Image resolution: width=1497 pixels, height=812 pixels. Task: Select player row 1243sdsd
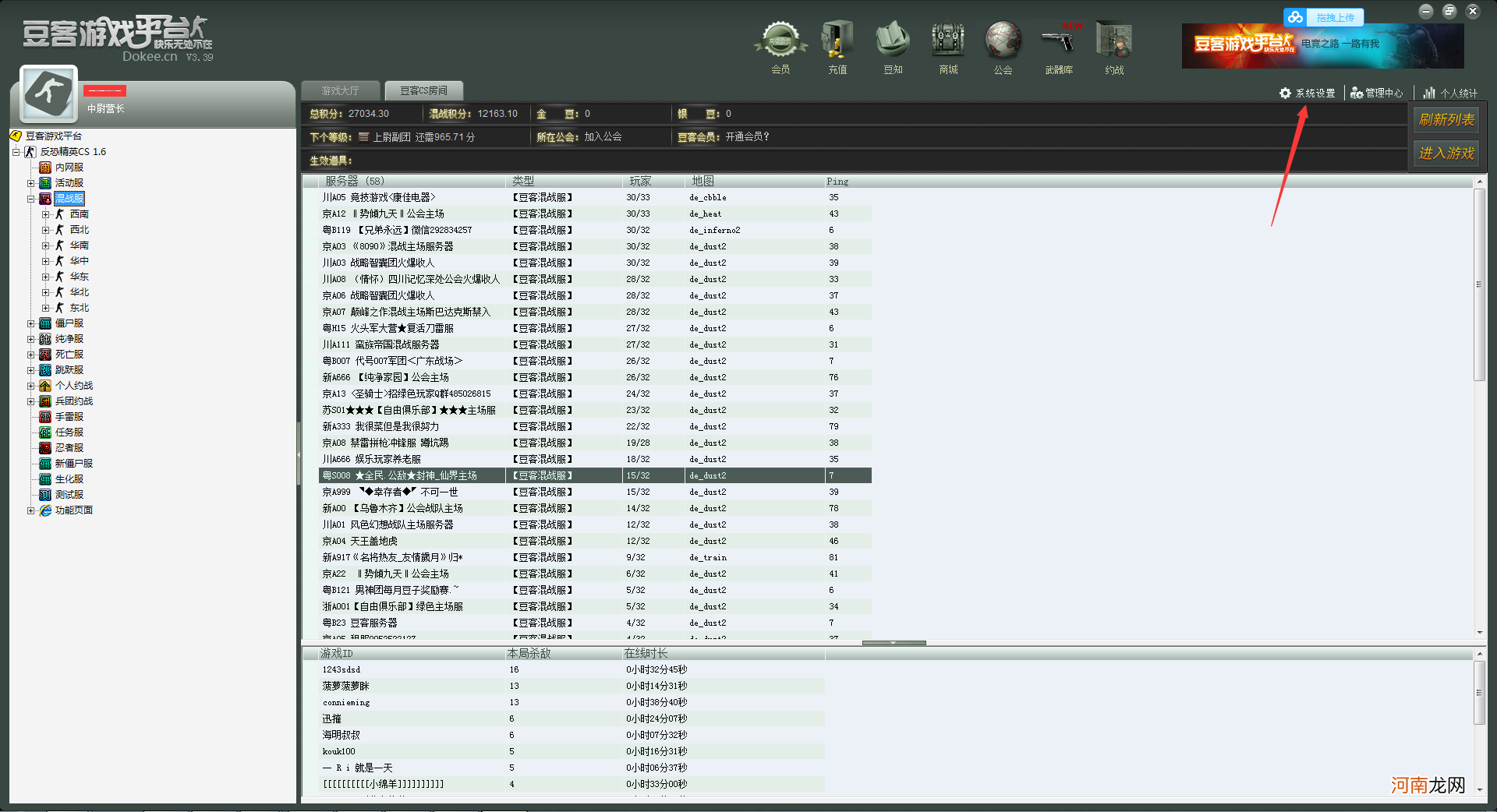click(572, 669)
